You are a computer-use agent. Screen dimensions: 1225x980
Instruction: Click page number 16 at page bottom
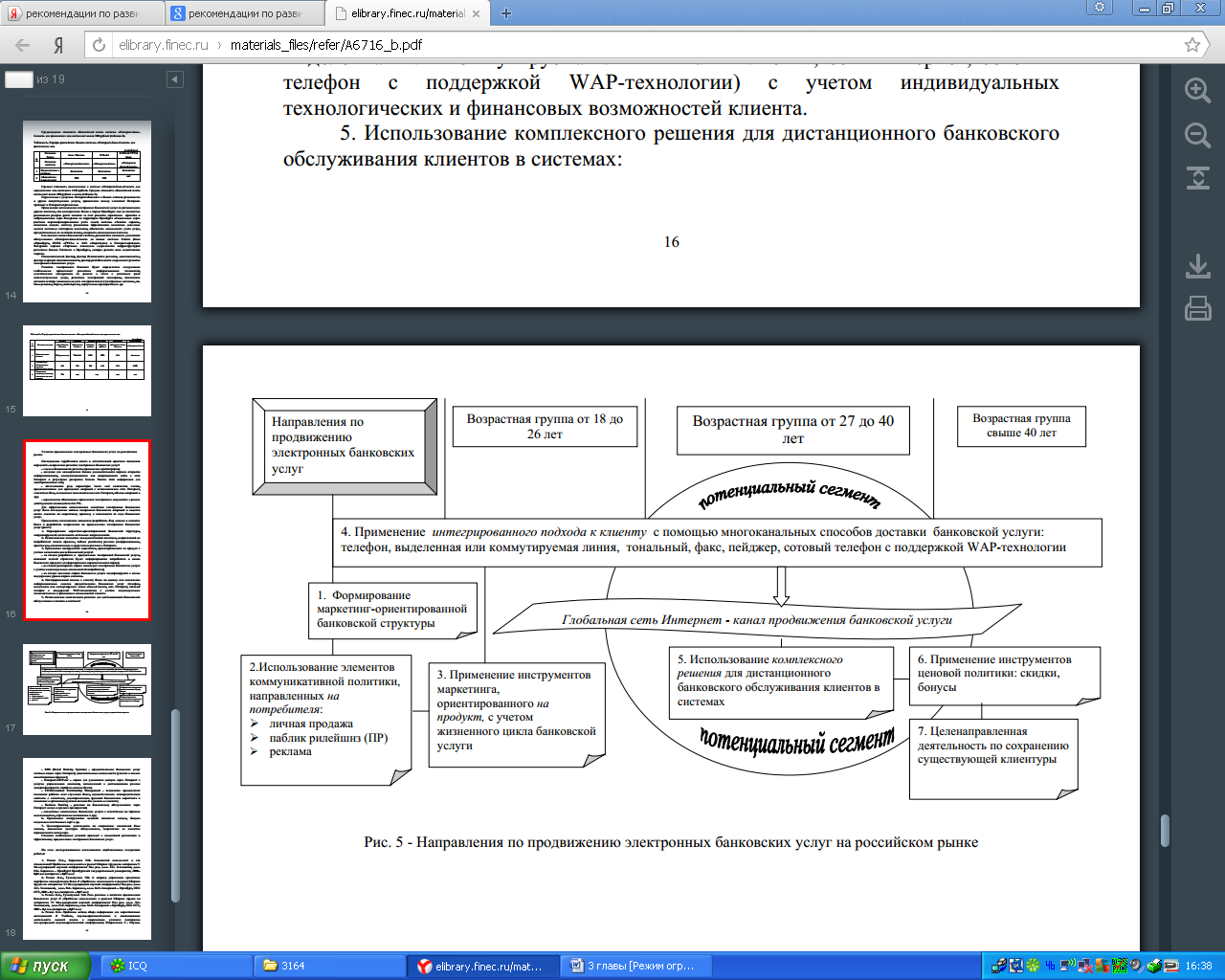pos(672,242)
